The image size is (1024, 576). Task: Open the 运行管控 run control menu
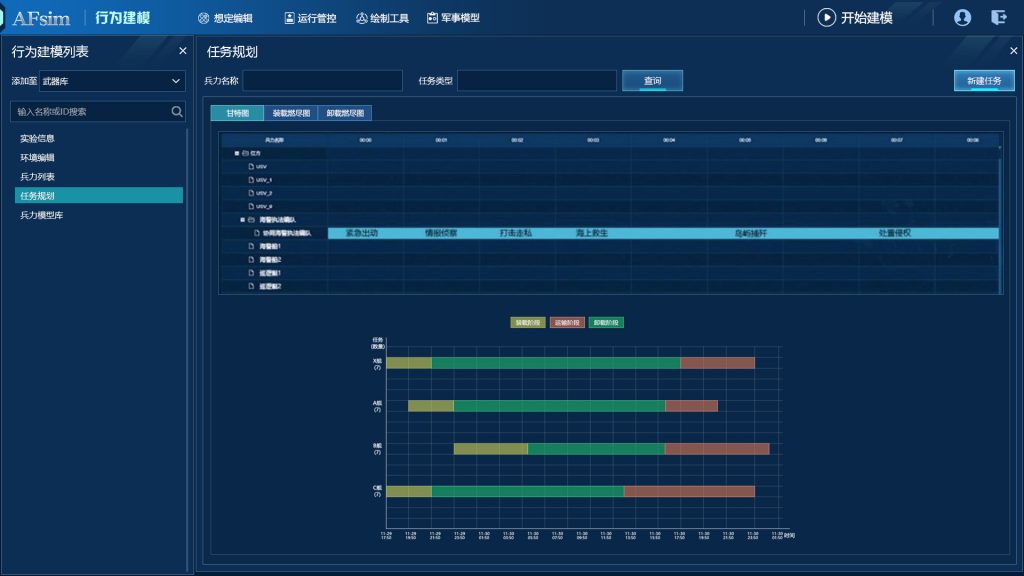[x=310, y=18]
